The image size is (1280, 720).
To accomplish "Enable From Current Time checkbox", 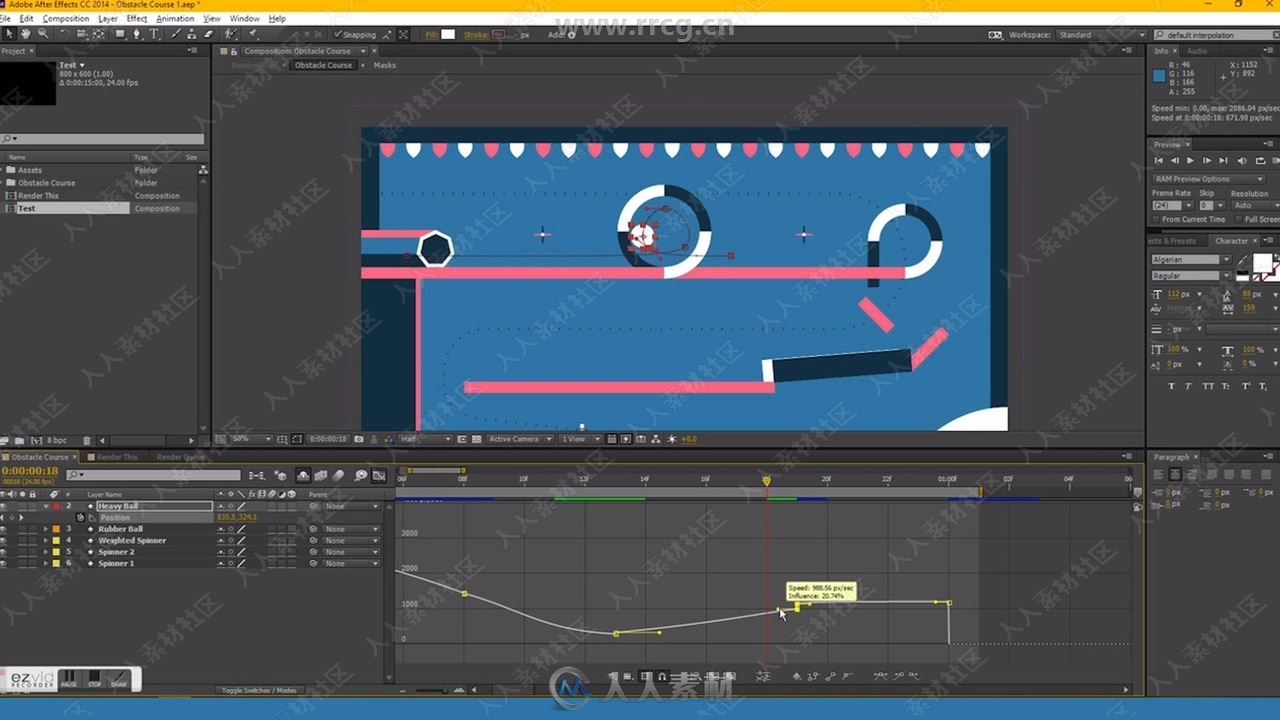I will [x=1156, y=219].
